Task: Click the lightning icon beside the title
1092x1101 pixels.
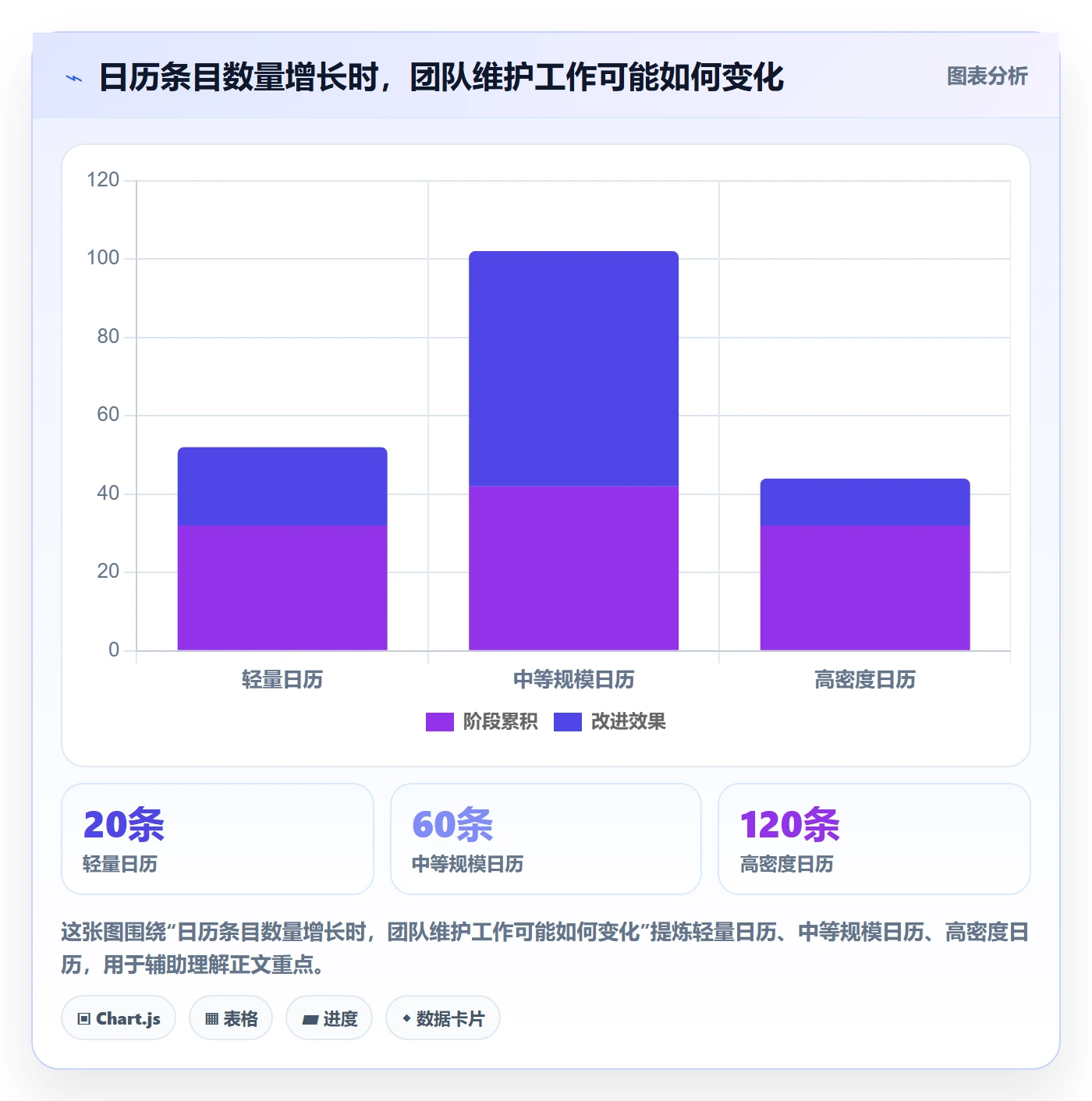Action: tap(74, 78)
